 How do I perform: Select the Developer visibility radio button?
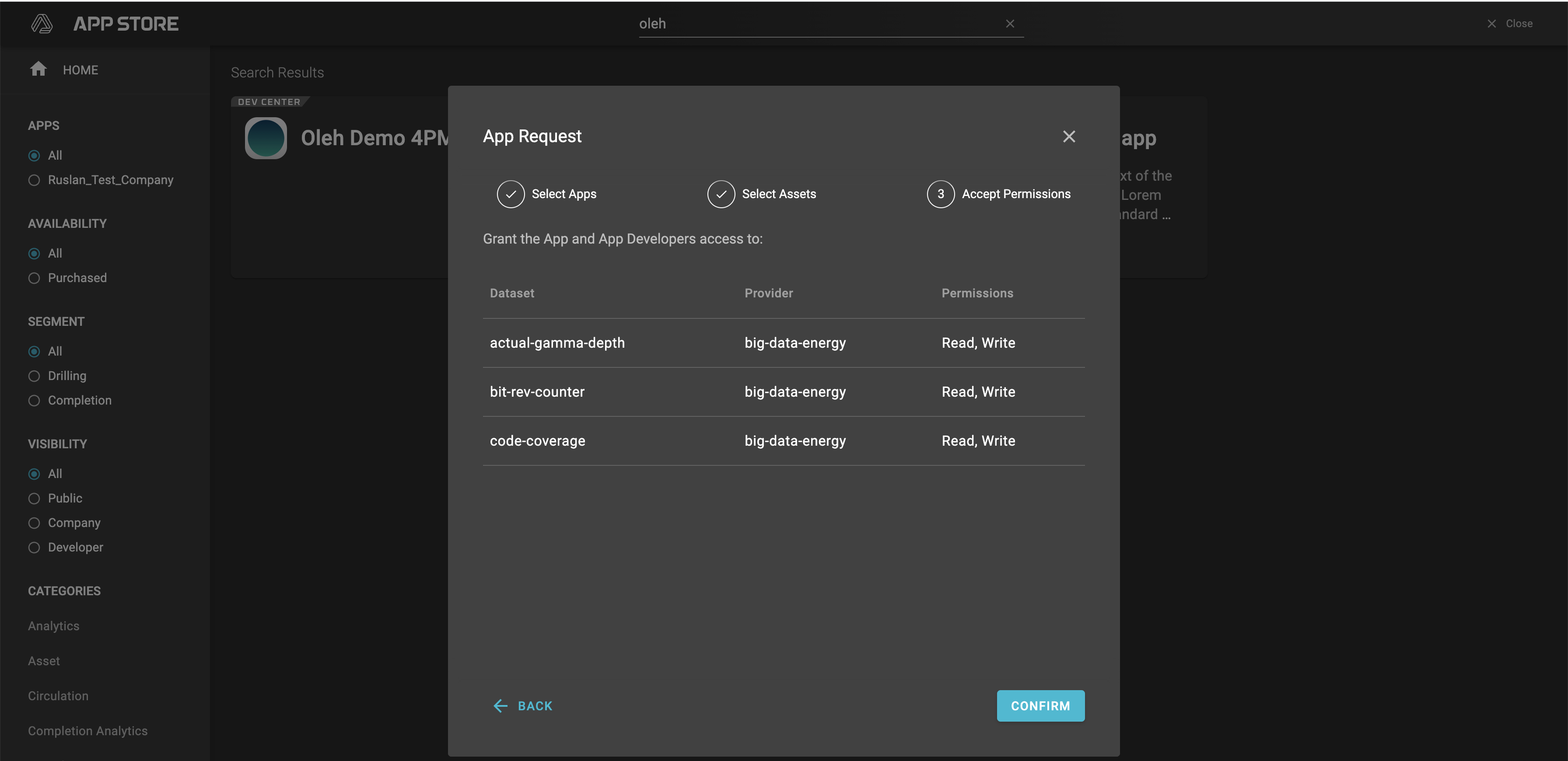(34, 548)
